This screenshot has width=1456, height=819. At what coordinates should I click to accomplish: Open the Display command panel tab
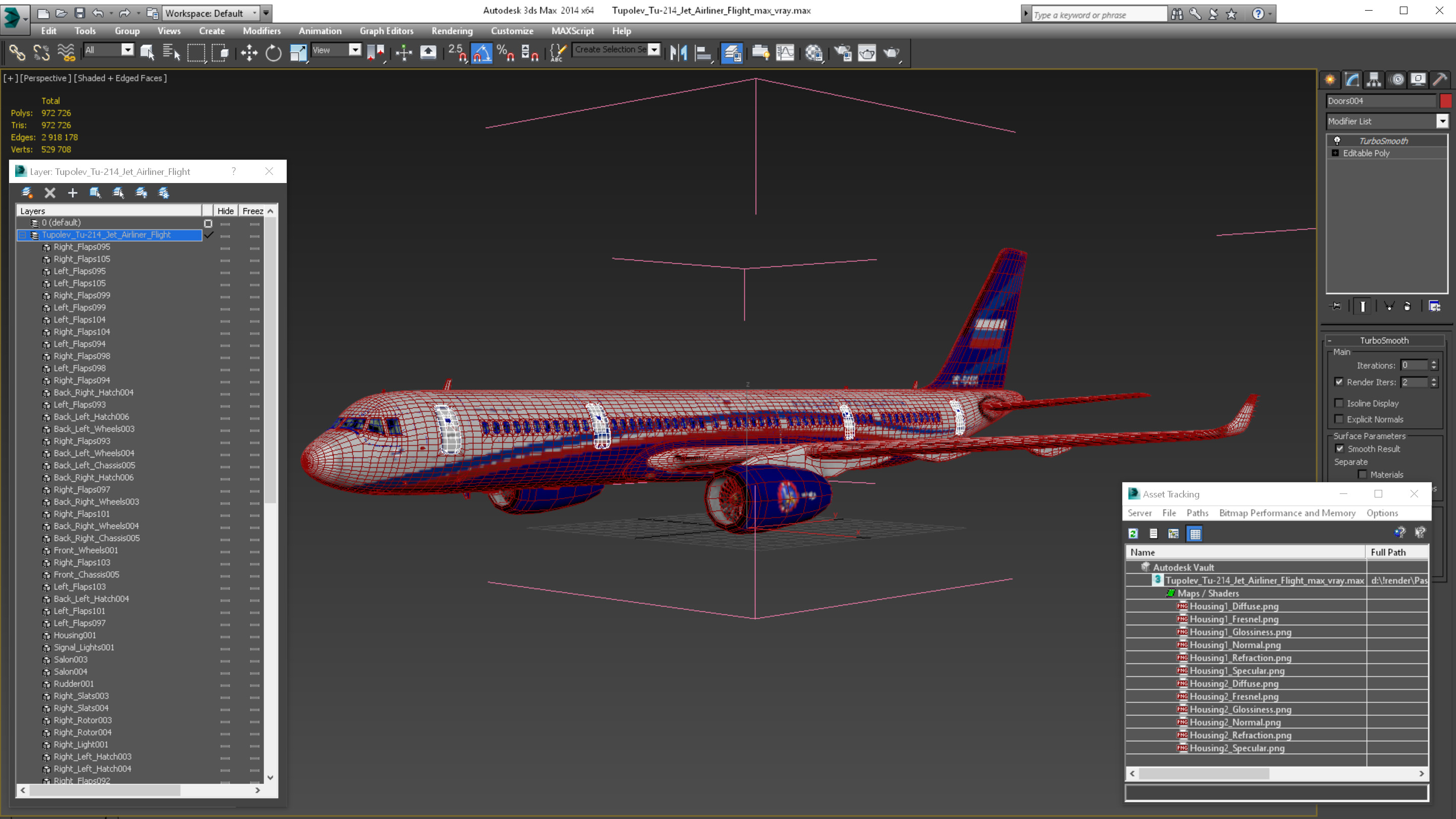[x=1418, y=80]
